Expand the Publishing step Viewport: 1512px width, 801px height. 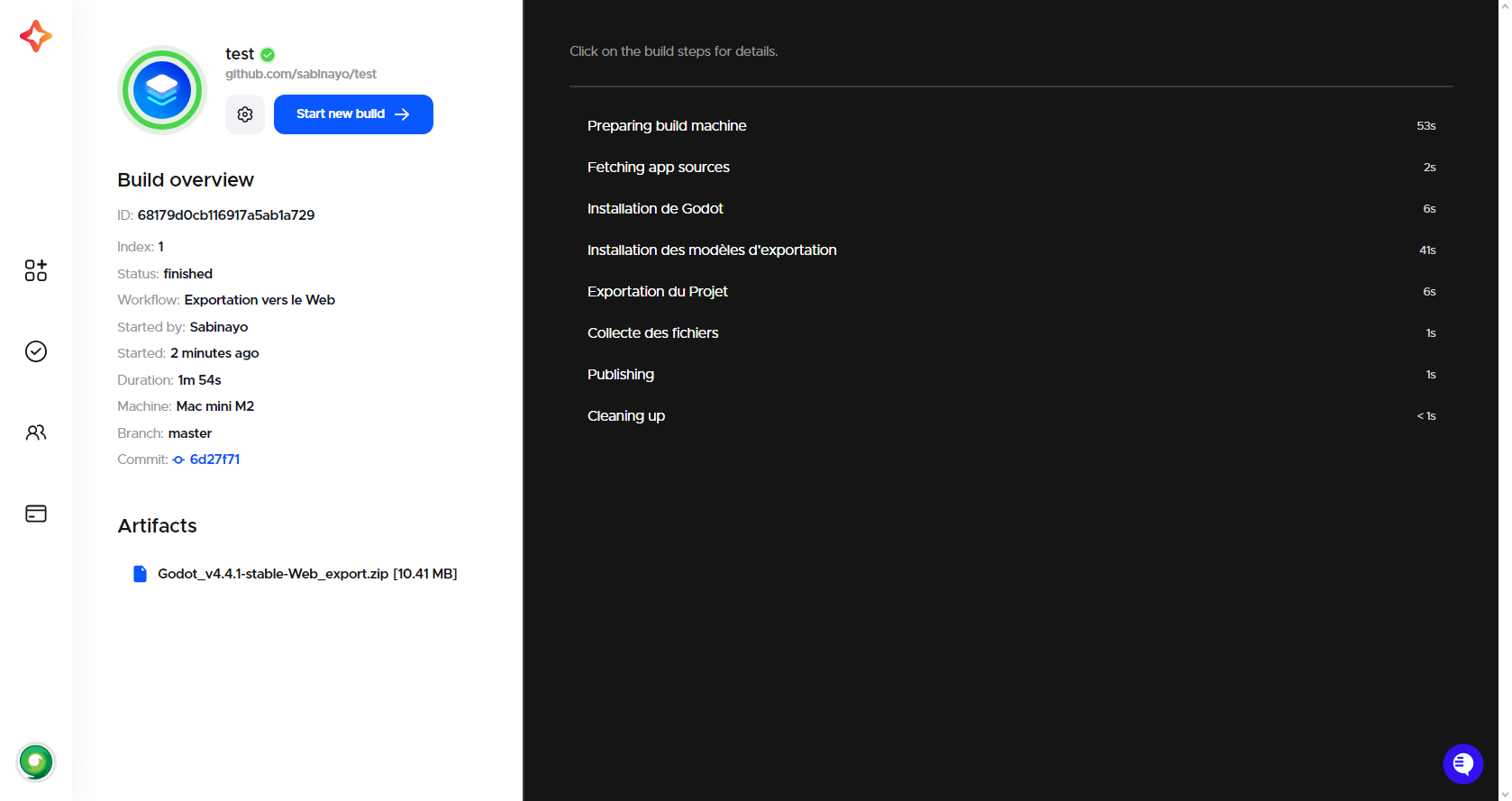[1011, 375]
